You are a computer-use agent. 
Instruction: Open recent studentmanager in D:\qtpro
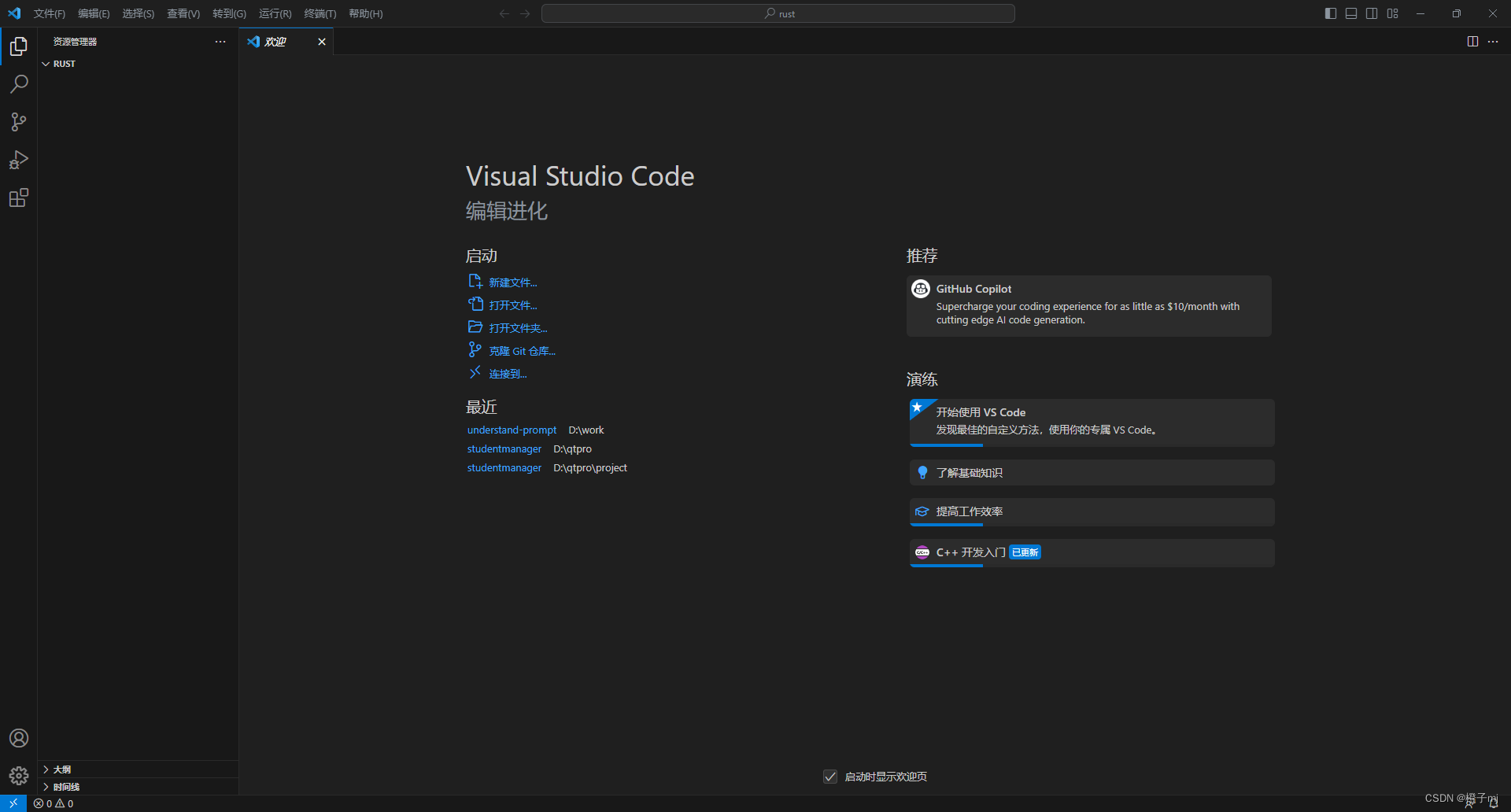504,449
